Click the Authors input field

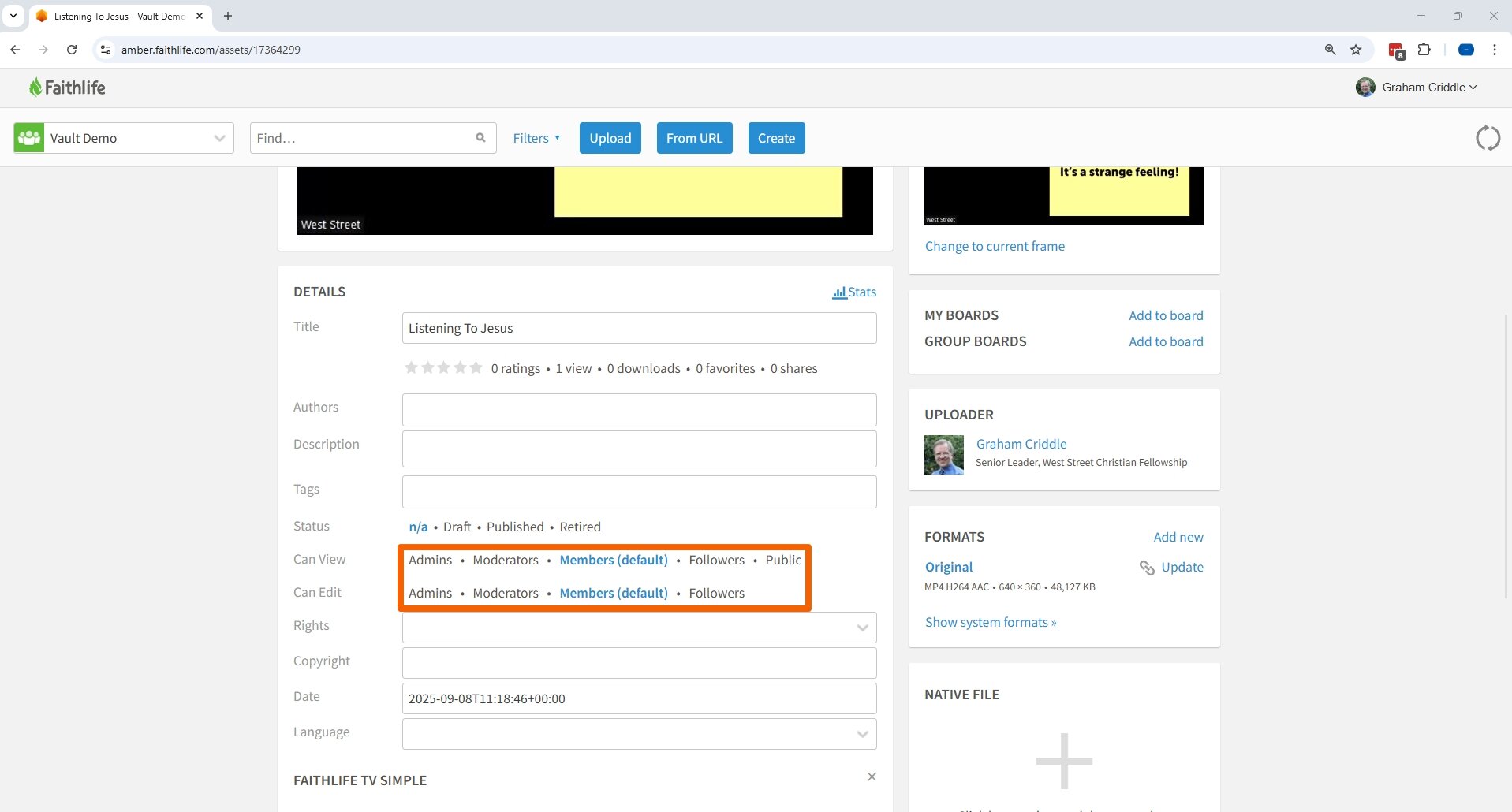pos(639,410)
